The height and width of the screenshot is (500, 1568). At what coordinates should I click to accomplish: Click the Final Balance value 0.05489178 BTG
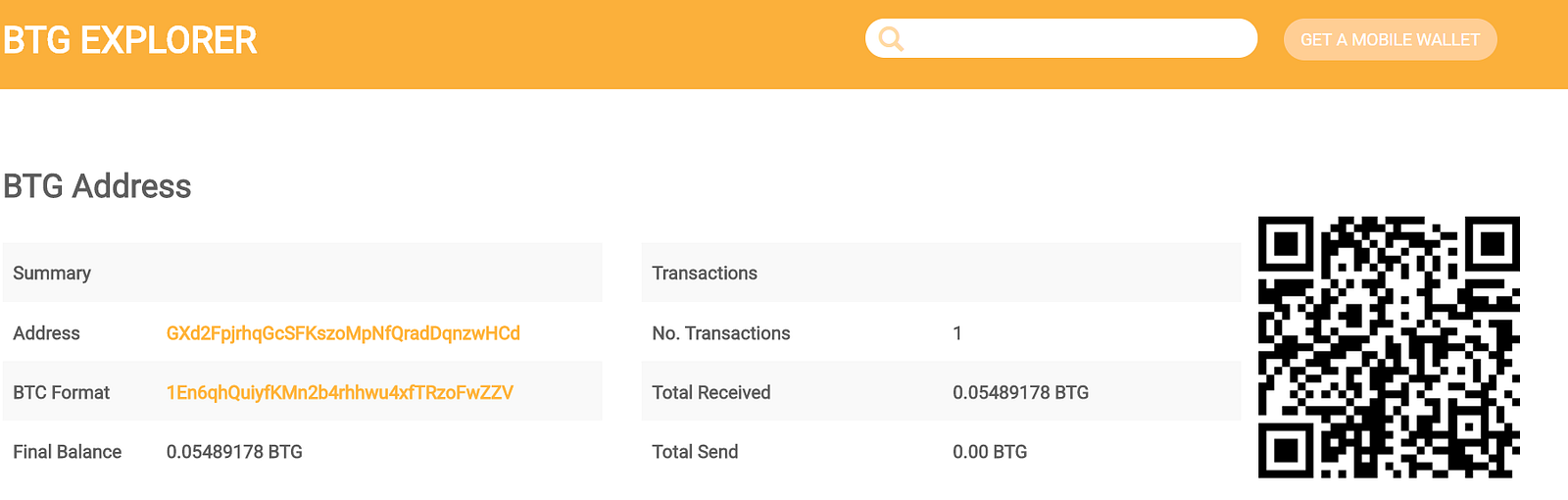[234, 452]
